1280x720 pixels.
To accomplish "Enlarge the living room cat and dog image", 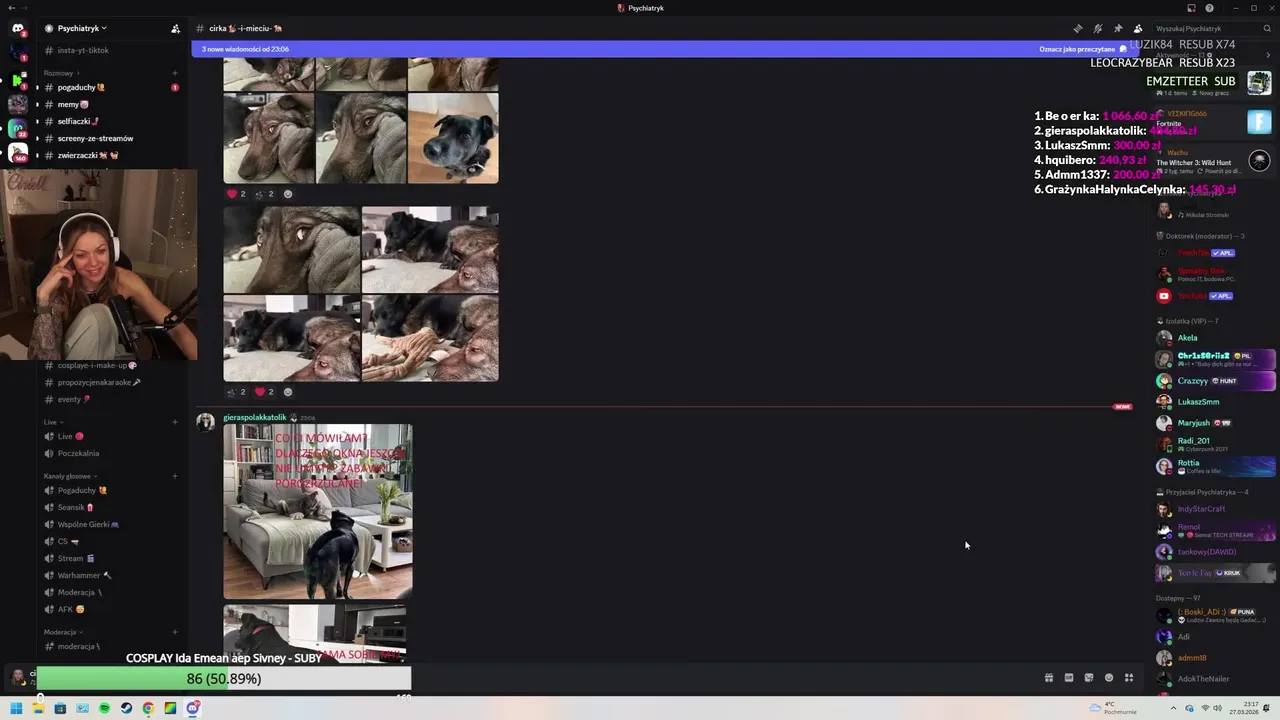I will pyautogui.click(x=317, y=512).
